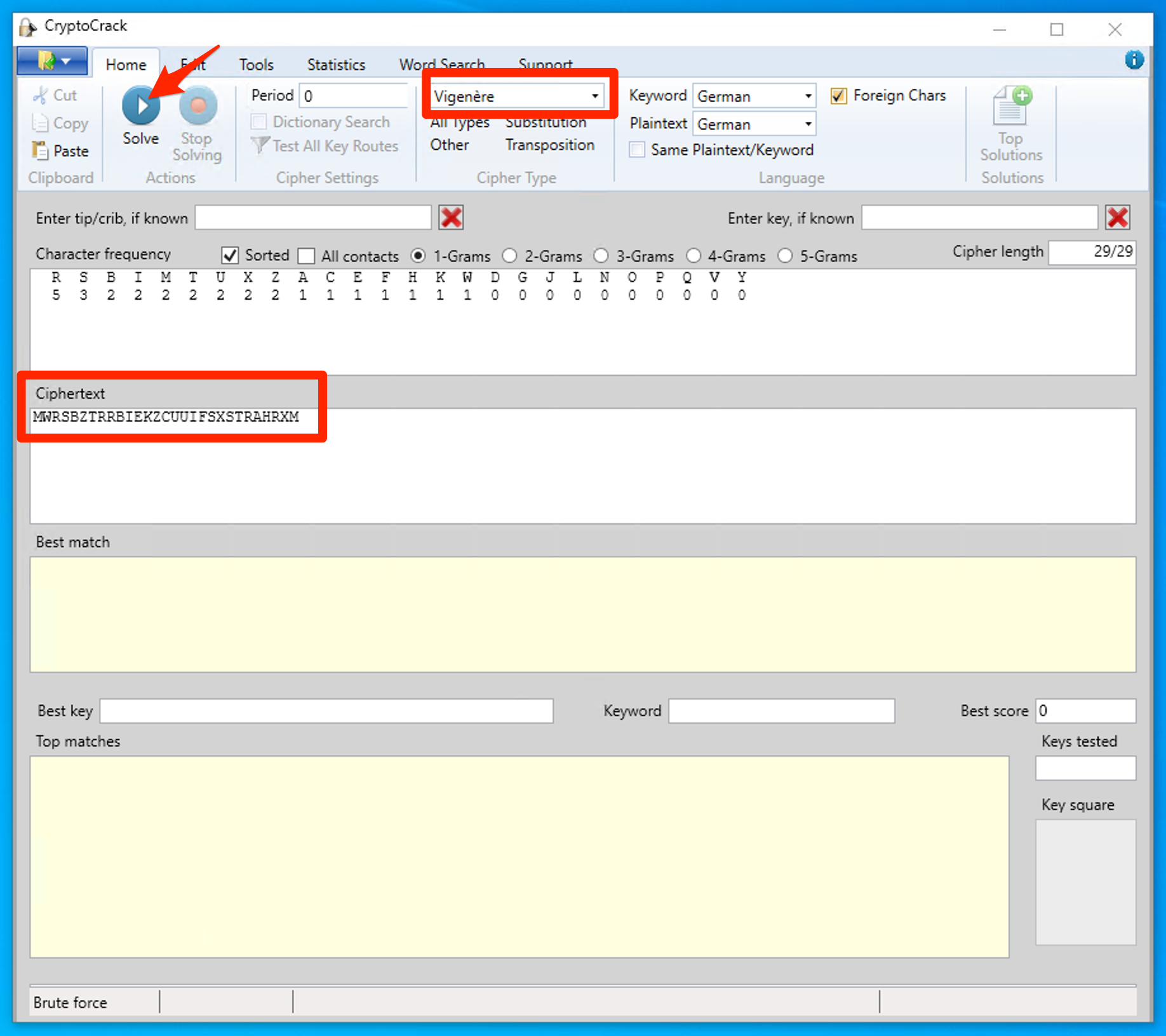This screenshot has width=1166, height=1036.
Task: Enable Same Plaintext/Keyword checkbox
Action: 637,150
